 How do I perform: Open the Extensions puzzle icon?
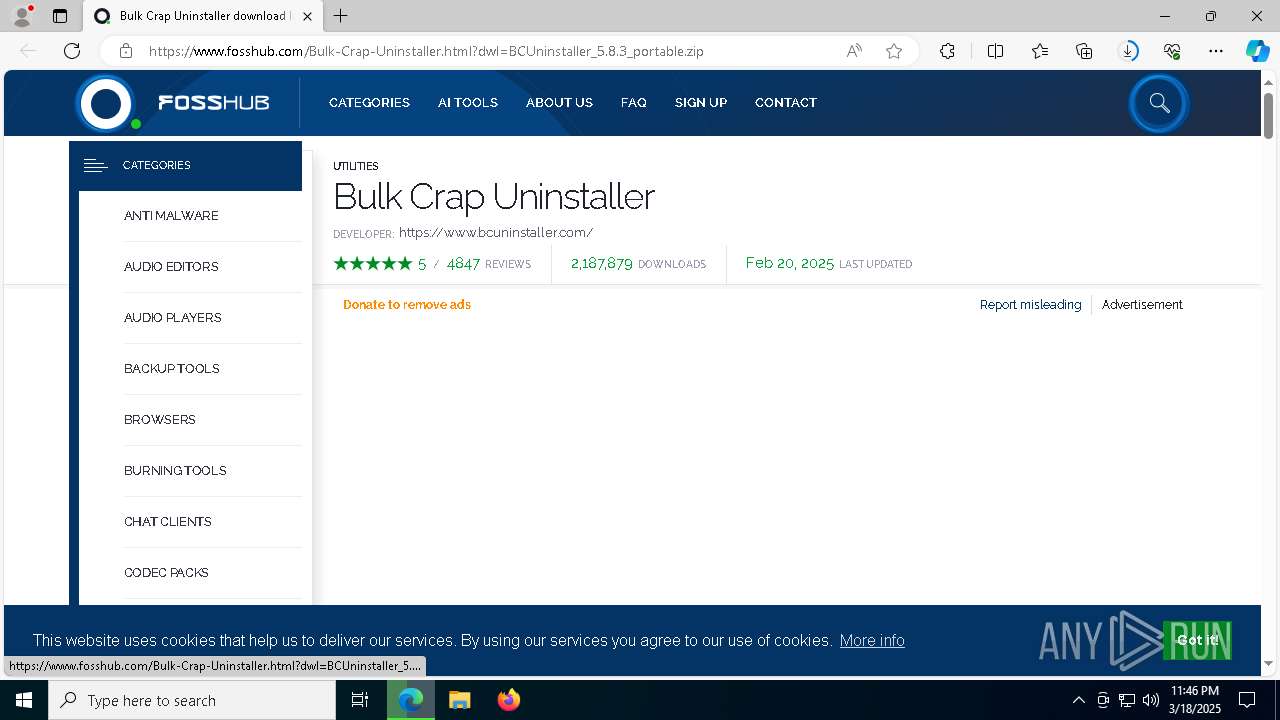[x=947, y=51]
